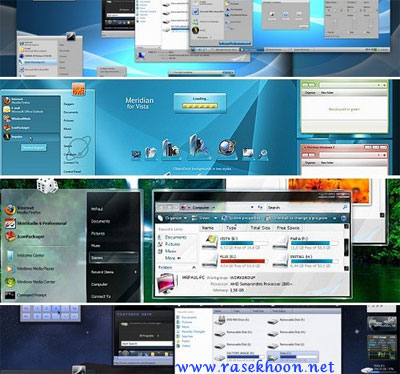Open Pictures in the Computer window Favorite Links
Screen dimensions: 400x374
(x=169, y=244)
